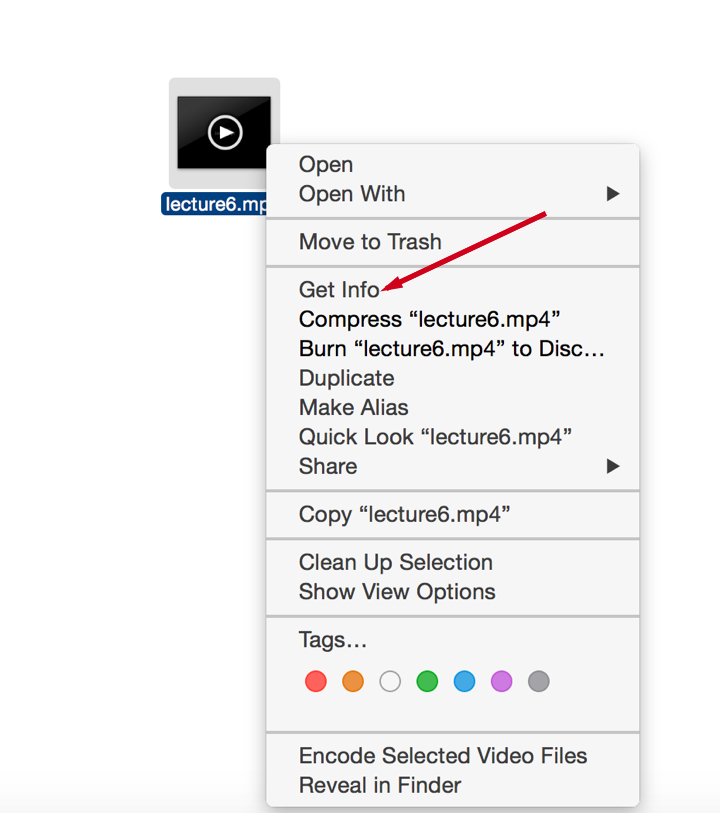Copy "lecture6.mp4" menu entry
This screenshot has height=813, width=720.
click(404, 514)
